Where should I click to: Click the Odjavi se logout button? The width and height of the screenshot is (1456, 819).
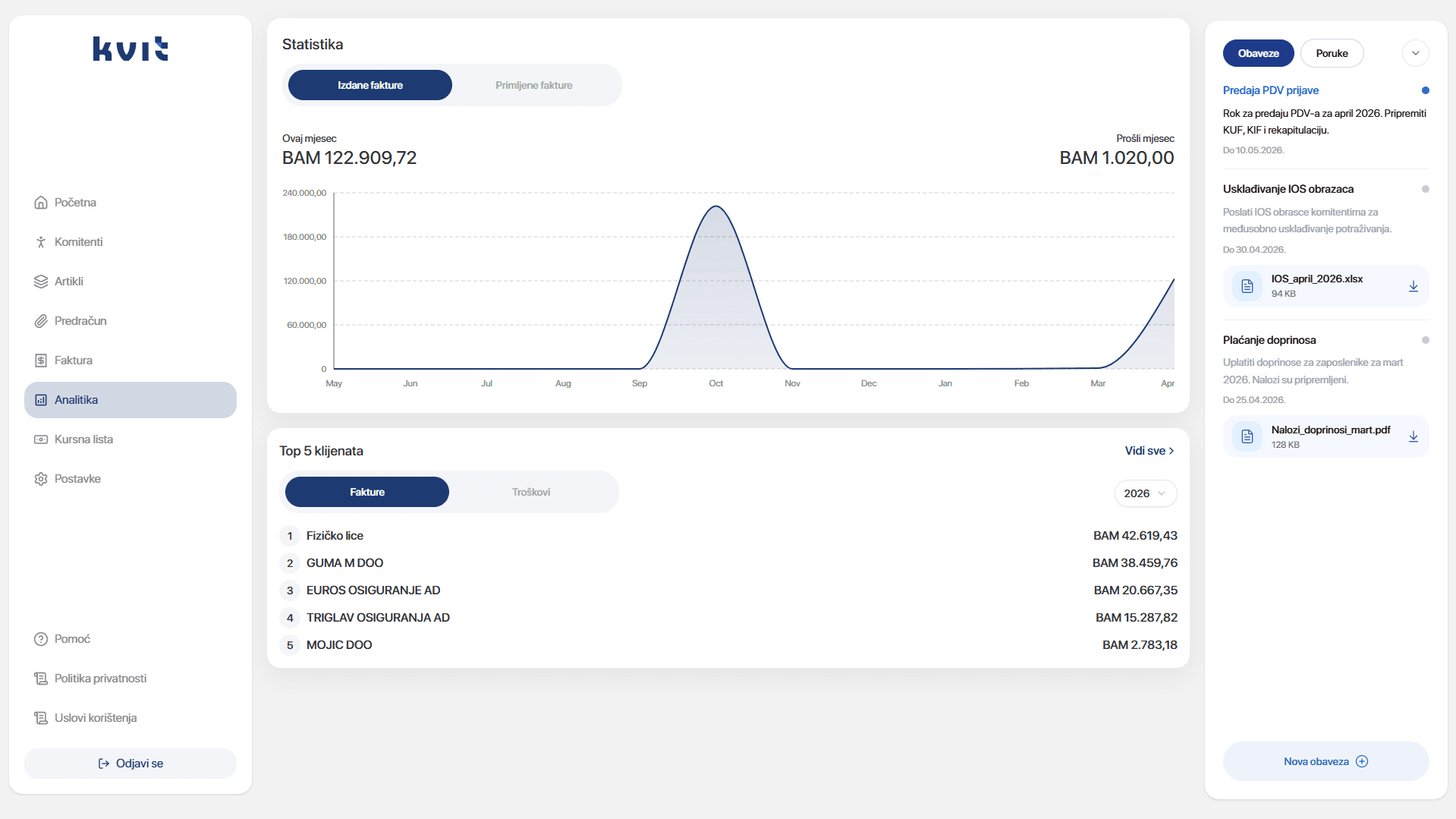[131, 764]
